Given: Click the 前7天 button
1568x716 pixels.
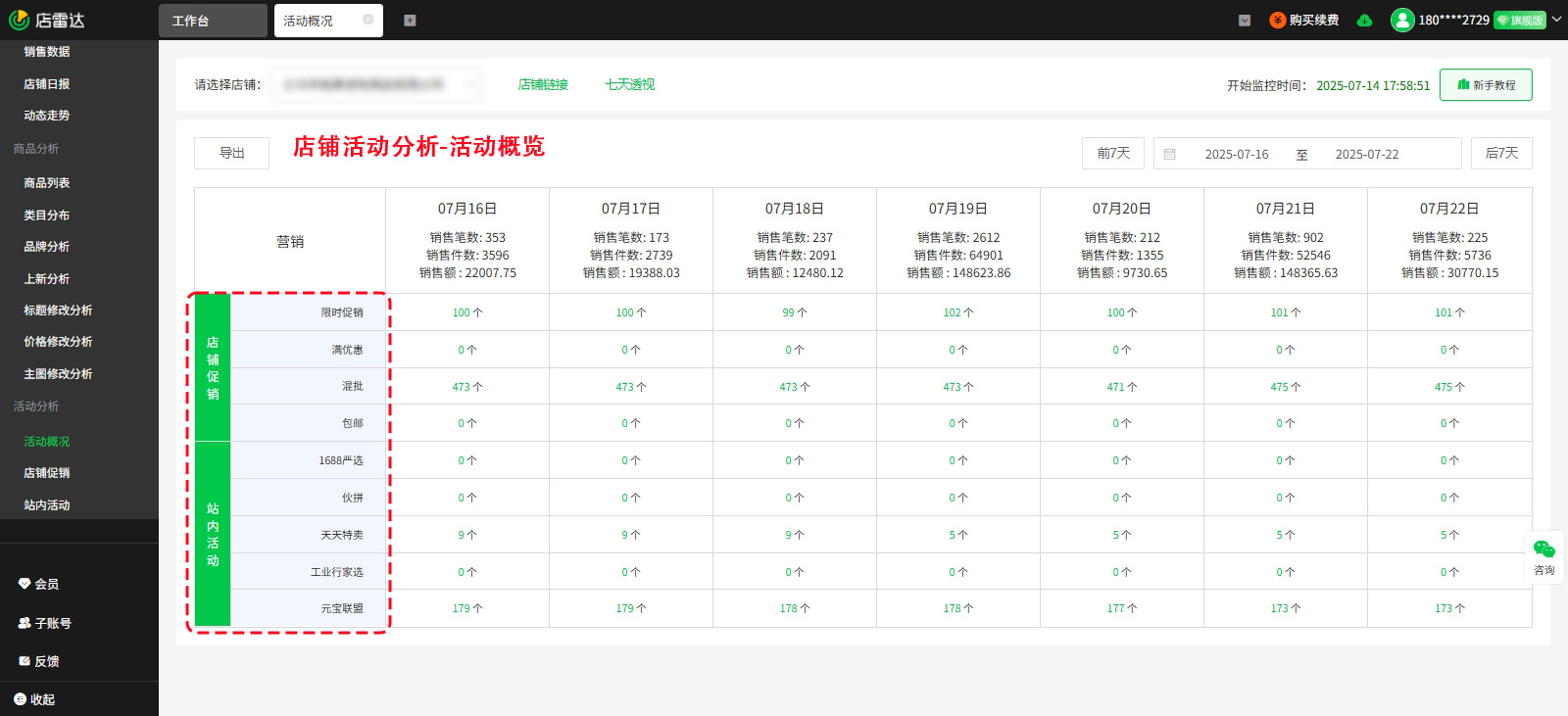Looking at the screenshot, I should [1113, 153].
